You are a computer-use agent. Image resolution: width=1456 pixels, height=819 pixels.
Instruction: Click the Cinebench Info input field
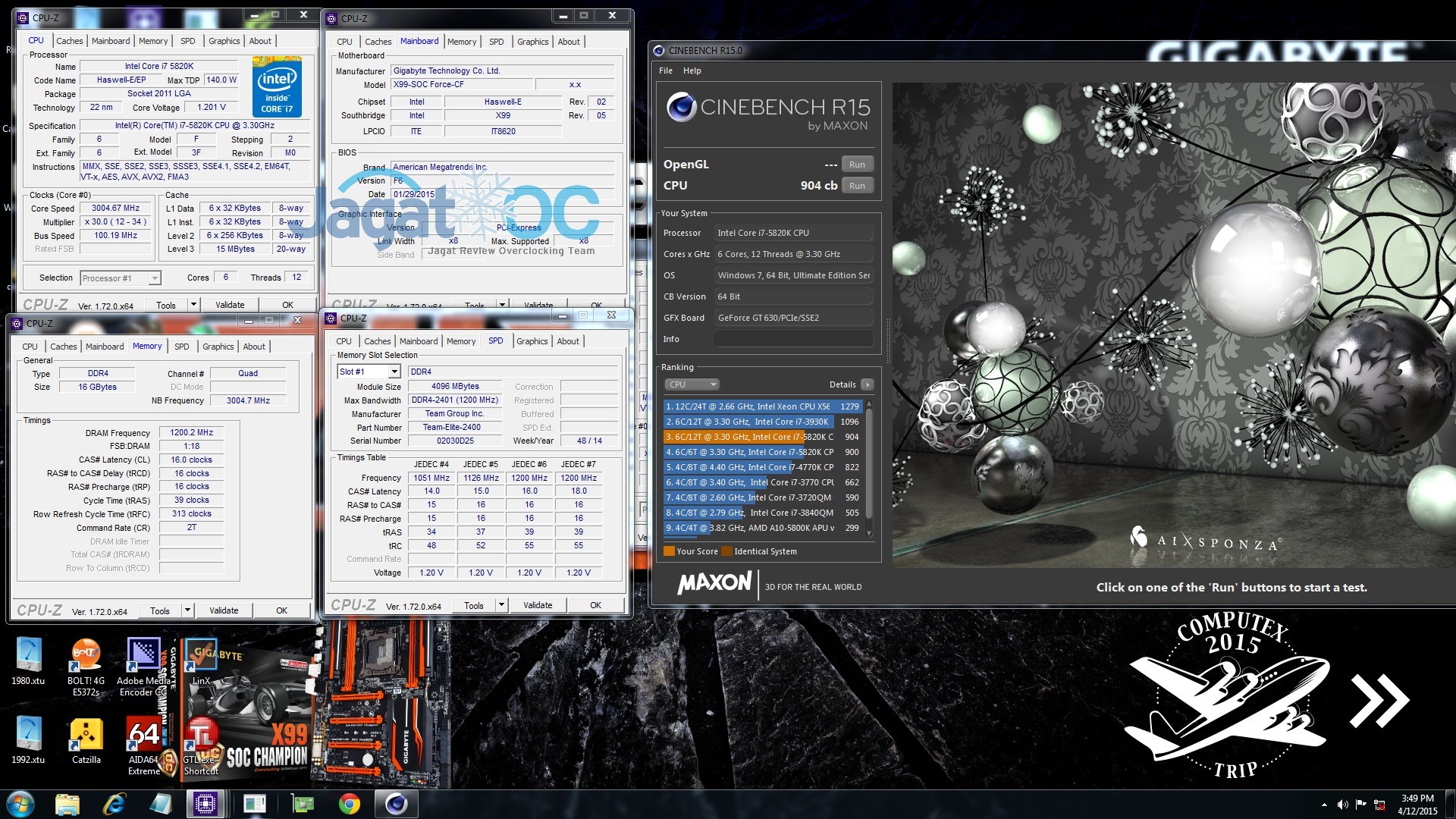click(x=793, y=339)
